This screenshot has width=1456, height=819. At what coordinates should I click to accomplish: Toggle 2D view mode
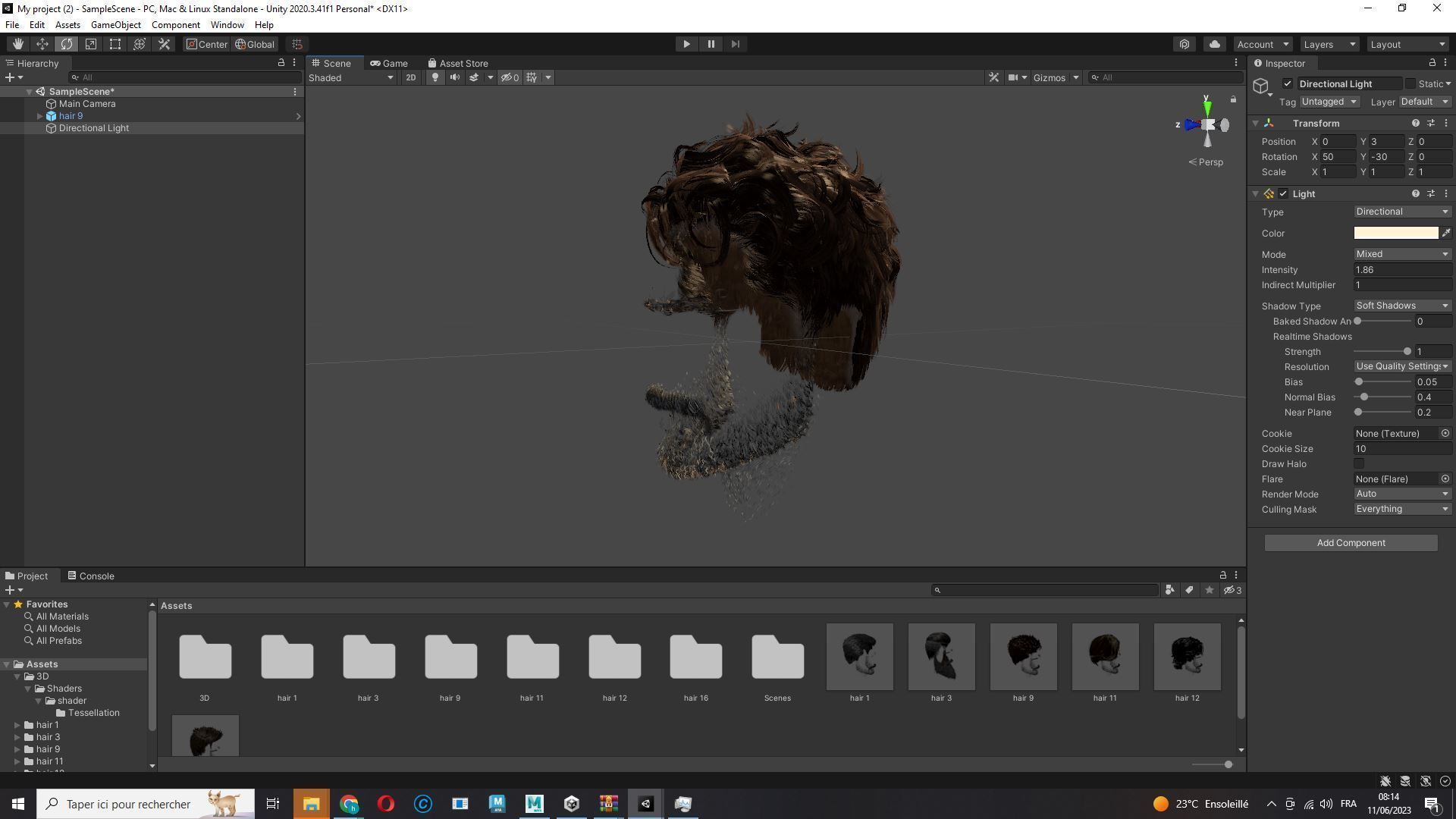pos(410,77)
